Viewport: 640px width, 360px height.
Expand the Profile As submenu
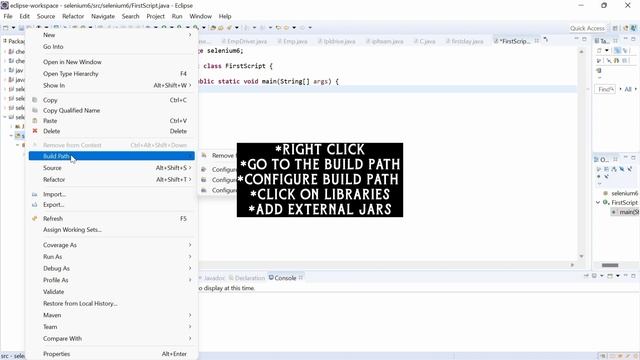pyautogui.click(x=111, y=280)
